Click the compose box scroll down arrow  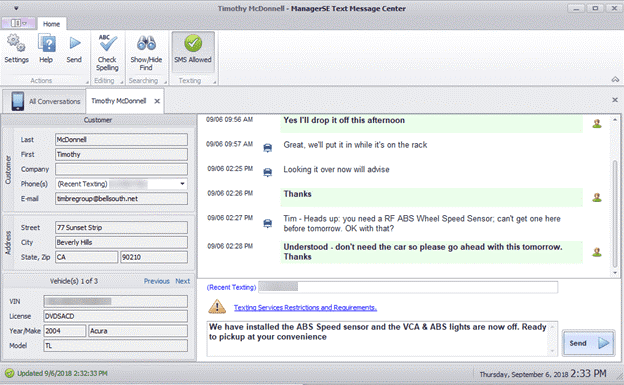pos(552,351)
